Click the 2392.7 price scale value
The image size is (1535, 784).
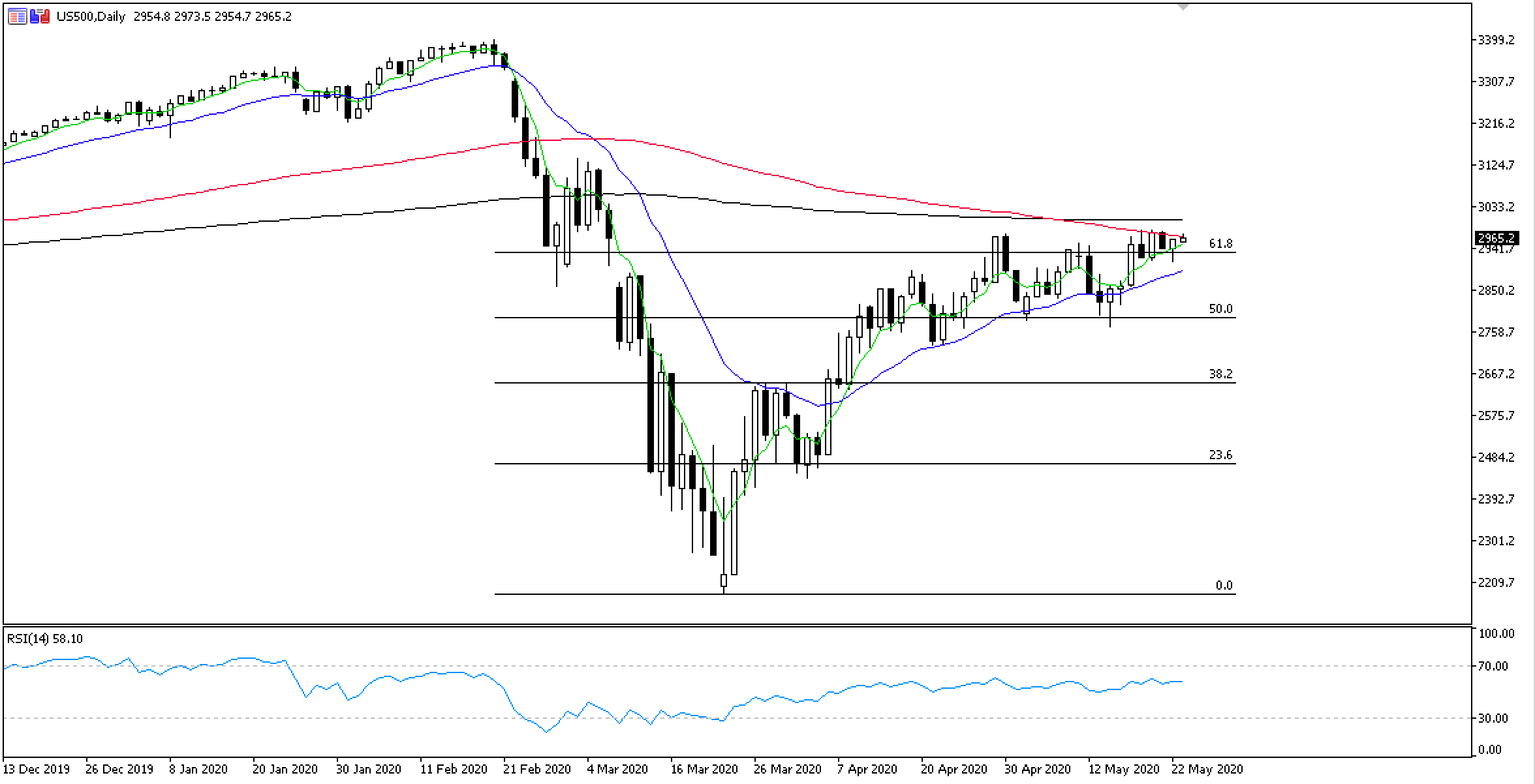1495,499
